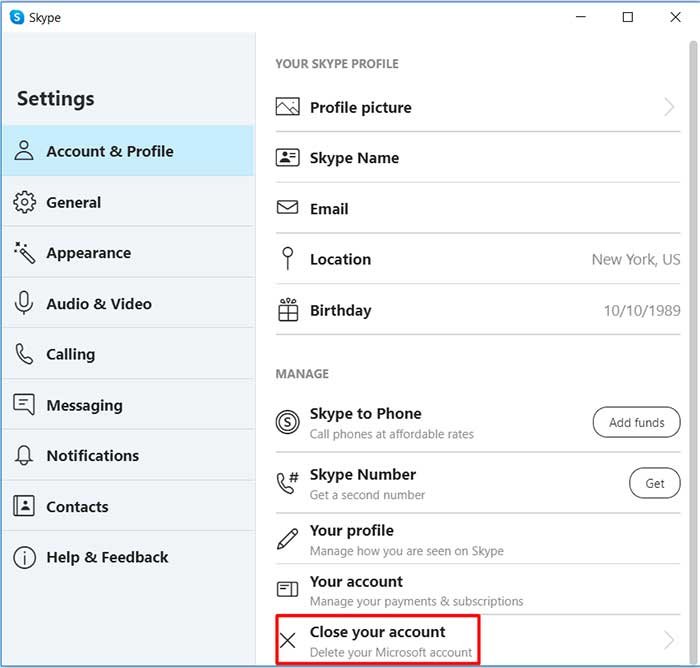Image resolution: width=700 pixels, height=668 pixels.
Task: Click the map pin icon beside Location
Action: point(288,259)
